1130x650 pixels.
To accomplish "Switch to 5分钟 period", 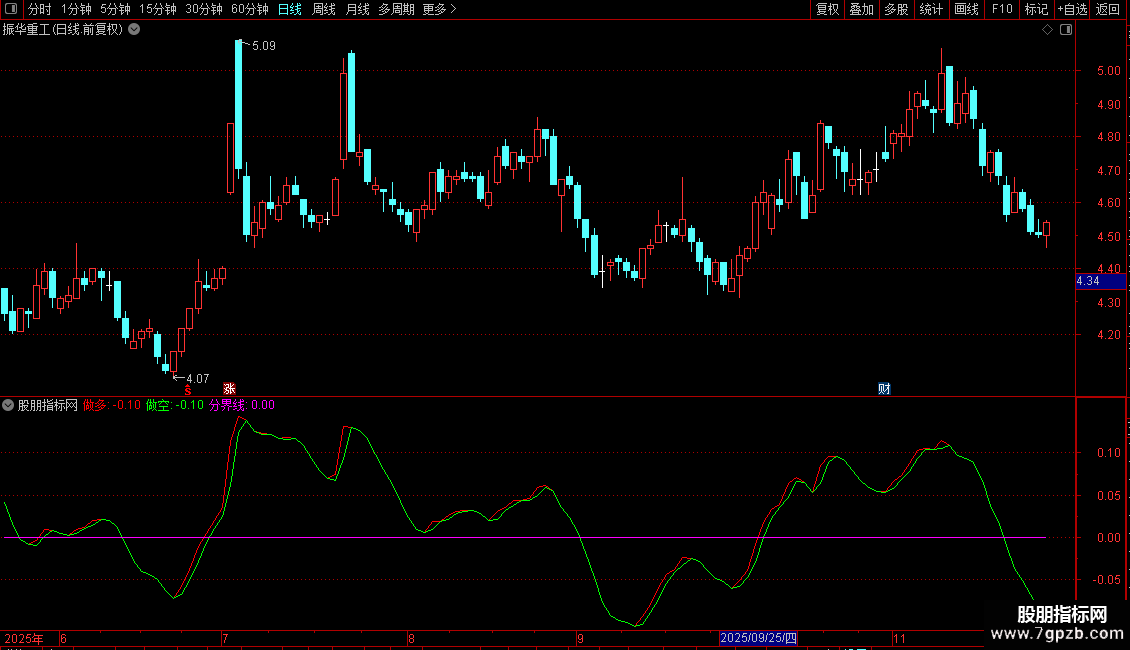I will pos(115,9).
